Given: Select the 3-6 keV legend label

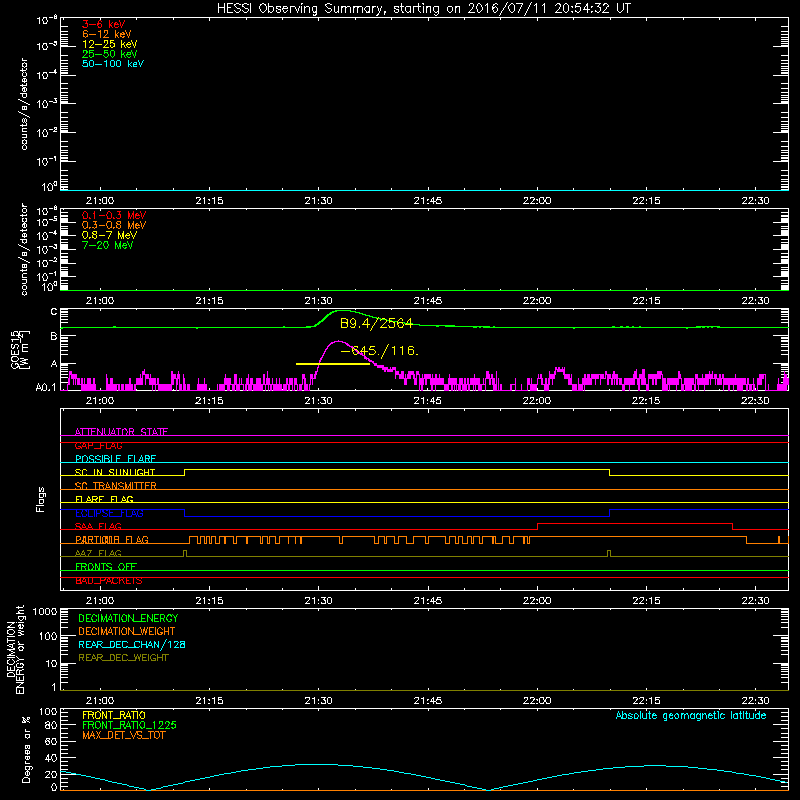Looking at the screenshot, I should coord(104,24).
